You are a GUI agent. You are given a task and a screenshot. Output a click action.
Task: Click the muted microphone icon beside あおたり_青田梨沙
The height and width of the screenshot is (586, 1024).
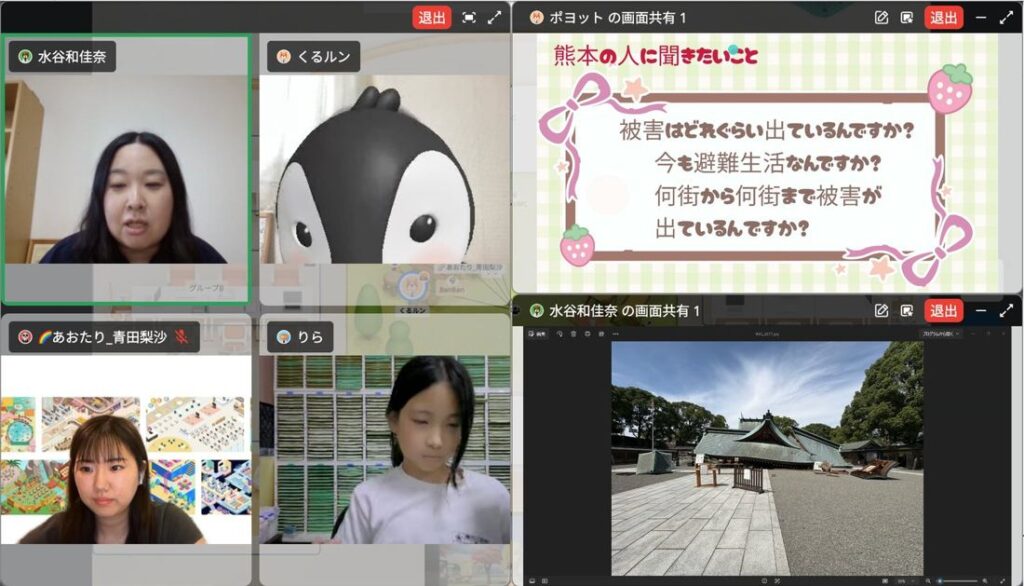182,336
